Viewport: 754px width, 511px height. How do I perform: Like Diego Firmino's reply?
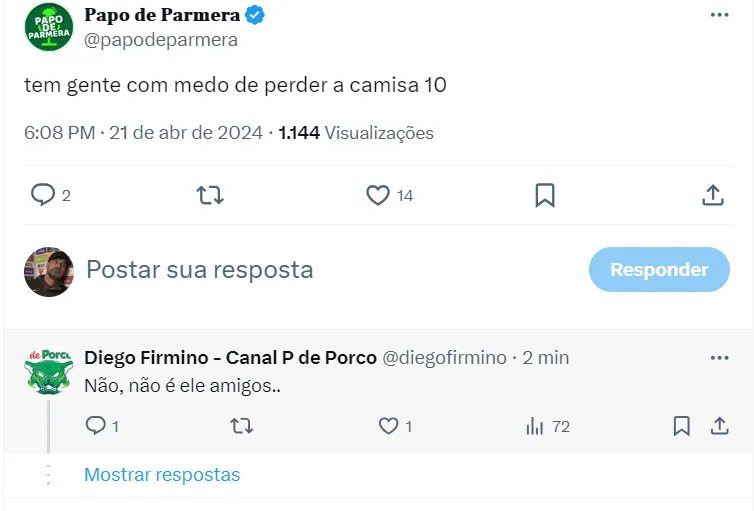coord(389,426)
